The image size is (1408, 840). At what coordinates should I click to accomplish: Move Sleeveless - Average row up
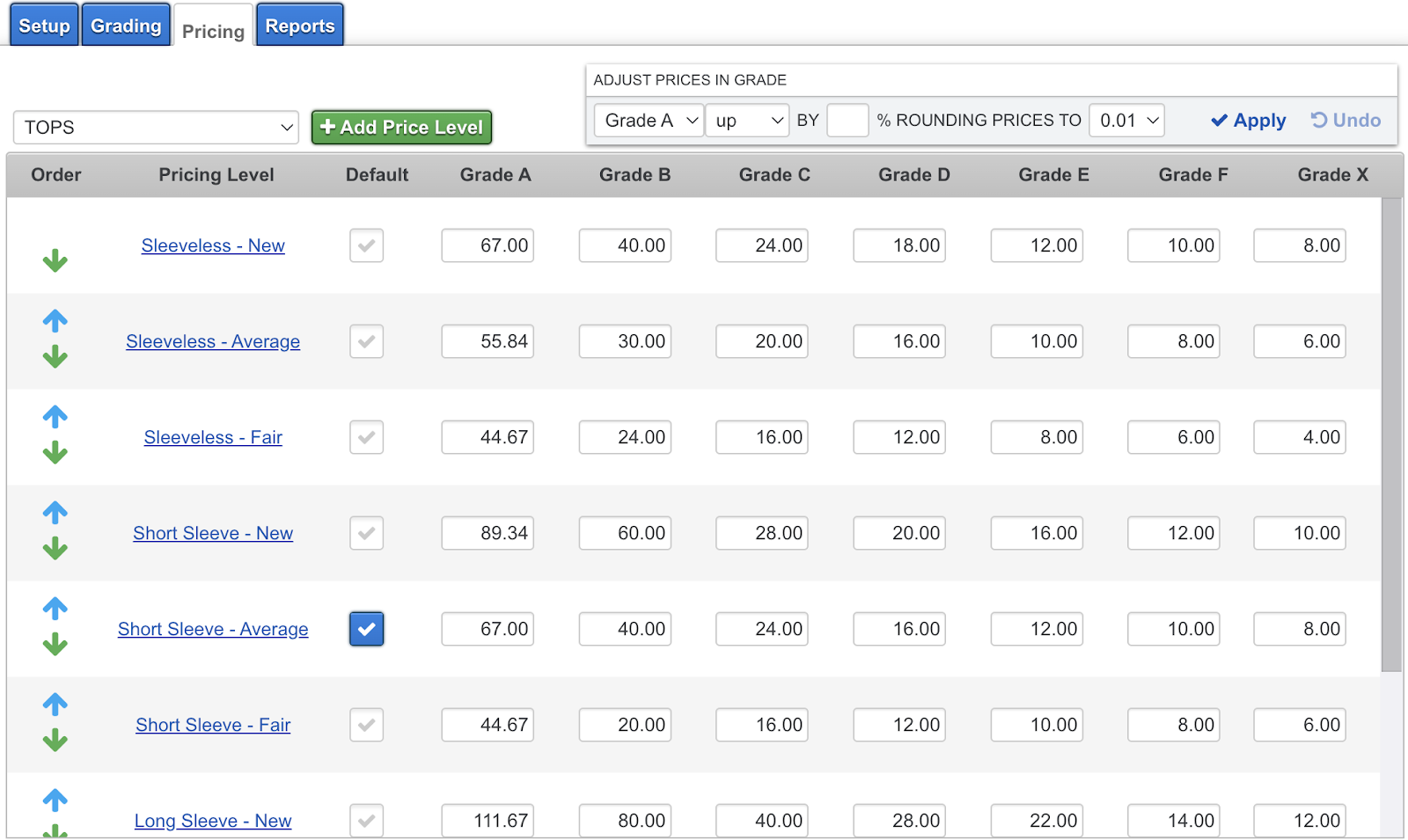tap(55, 321)
